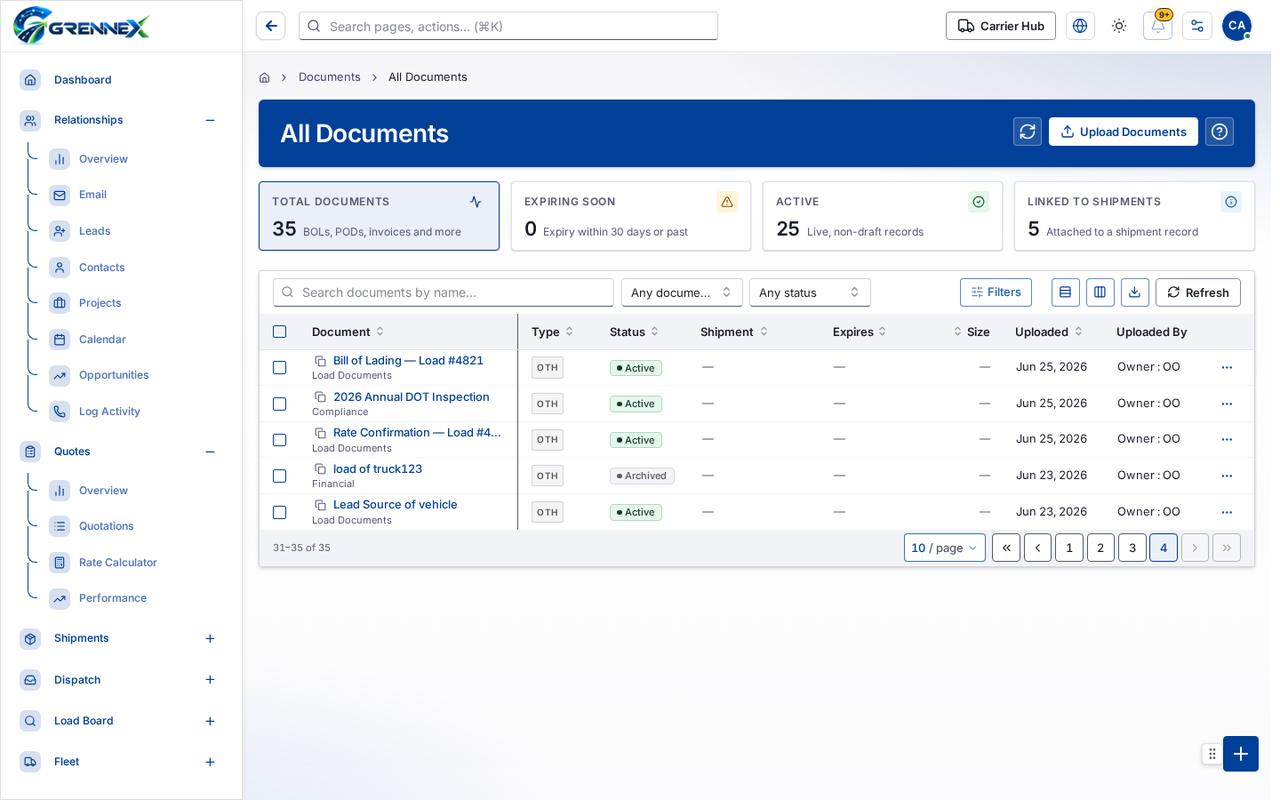The width and height of the screenshot is (1280, 800).
Task: Sort by the Uploaded column header
Action: tap(1049, 332)
